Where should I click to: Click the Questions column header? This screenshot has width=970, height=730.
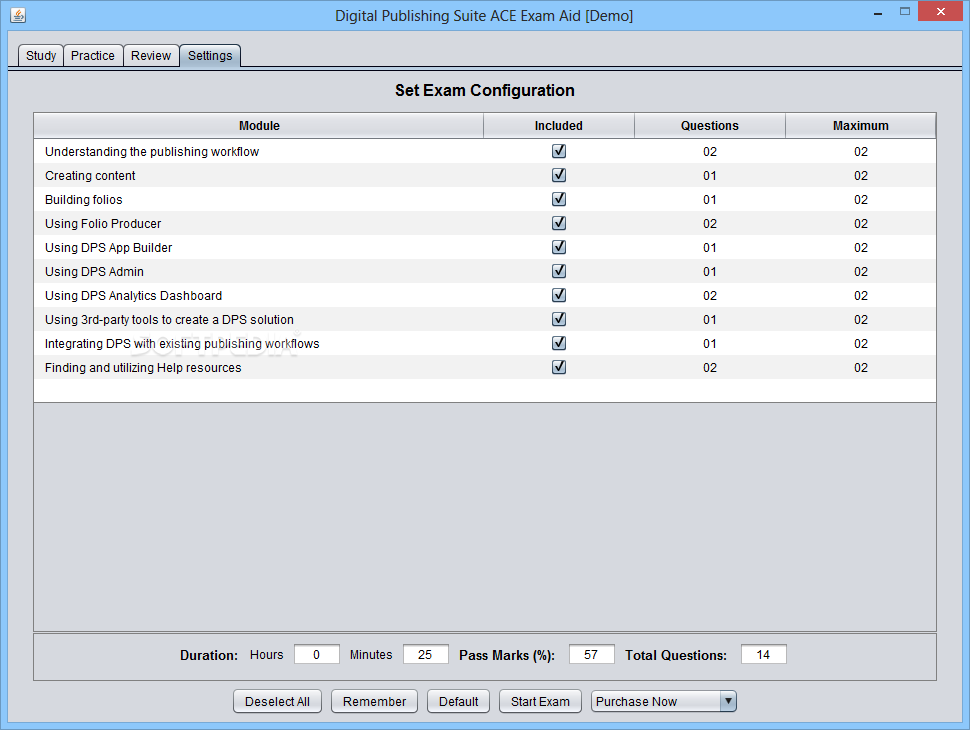710,126
